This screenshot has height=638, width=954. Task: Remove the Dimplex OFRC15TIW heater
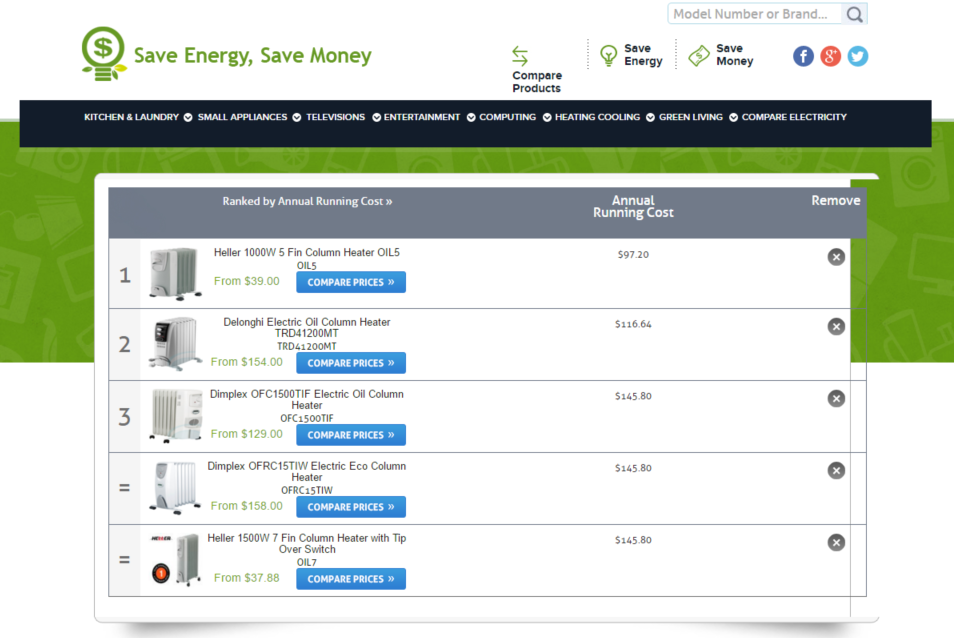[836, 470]
